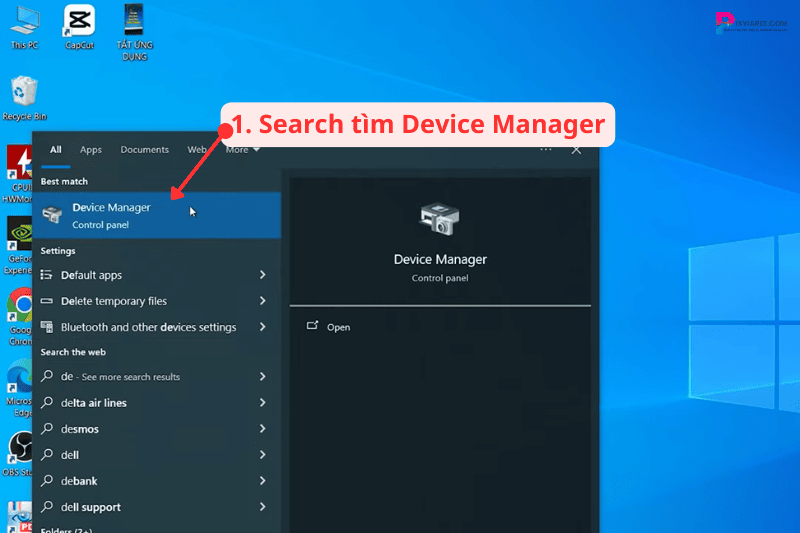Select the All search tab
The height and width of the screenshot is (533, 800).
(56, 150)
